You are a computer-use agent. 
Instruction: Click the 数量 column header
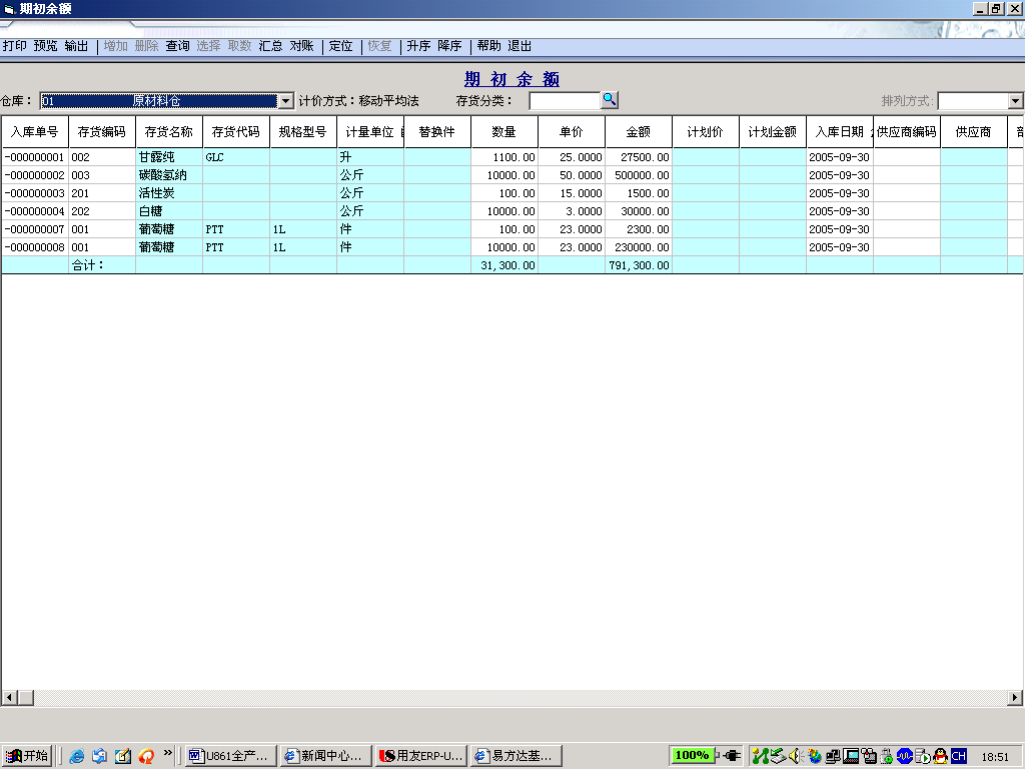pyautogui.click(x=504, y=131)
